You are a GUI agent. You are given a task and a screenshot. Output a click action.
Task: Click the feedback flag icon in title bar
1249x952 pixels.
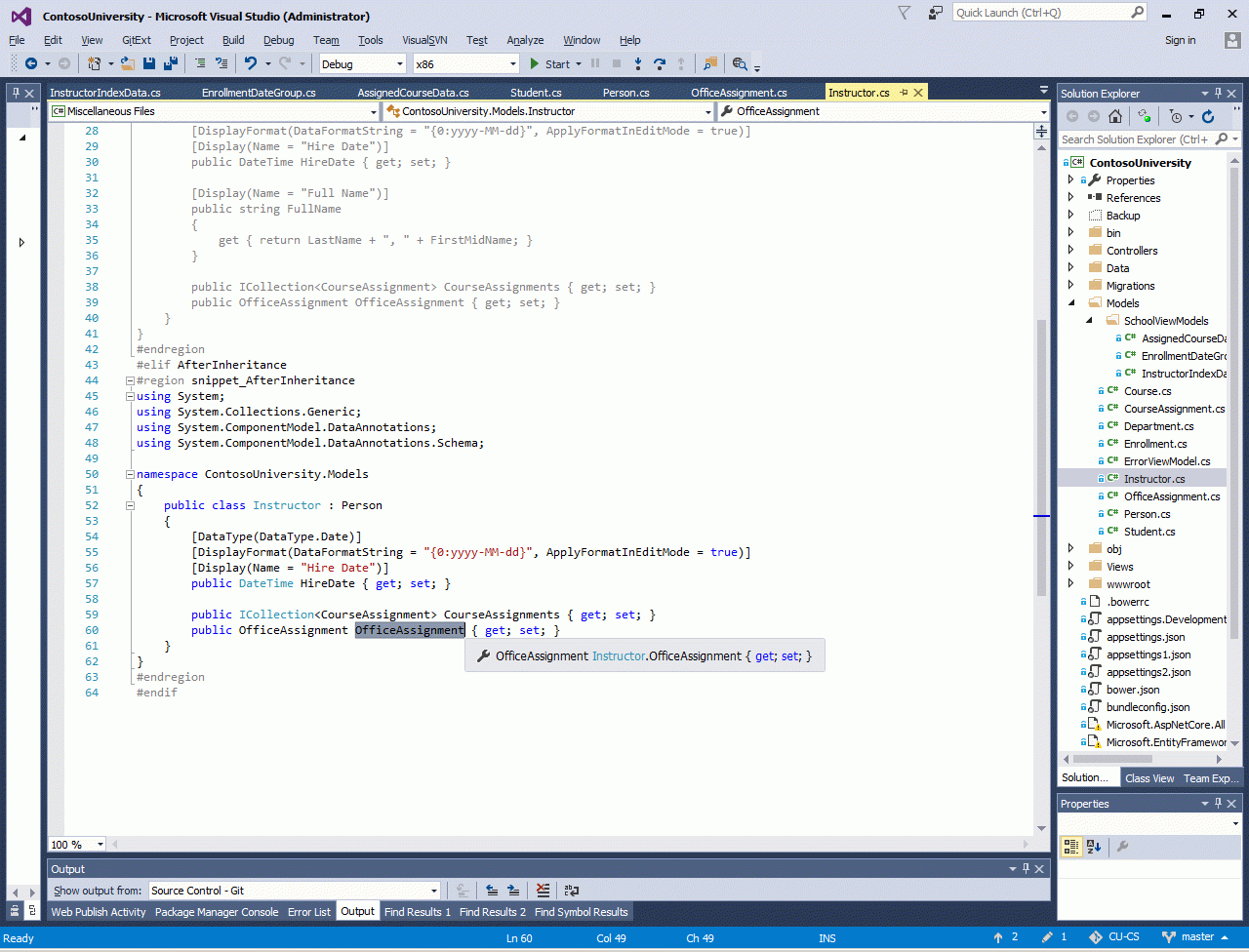(x=936, y=13)
